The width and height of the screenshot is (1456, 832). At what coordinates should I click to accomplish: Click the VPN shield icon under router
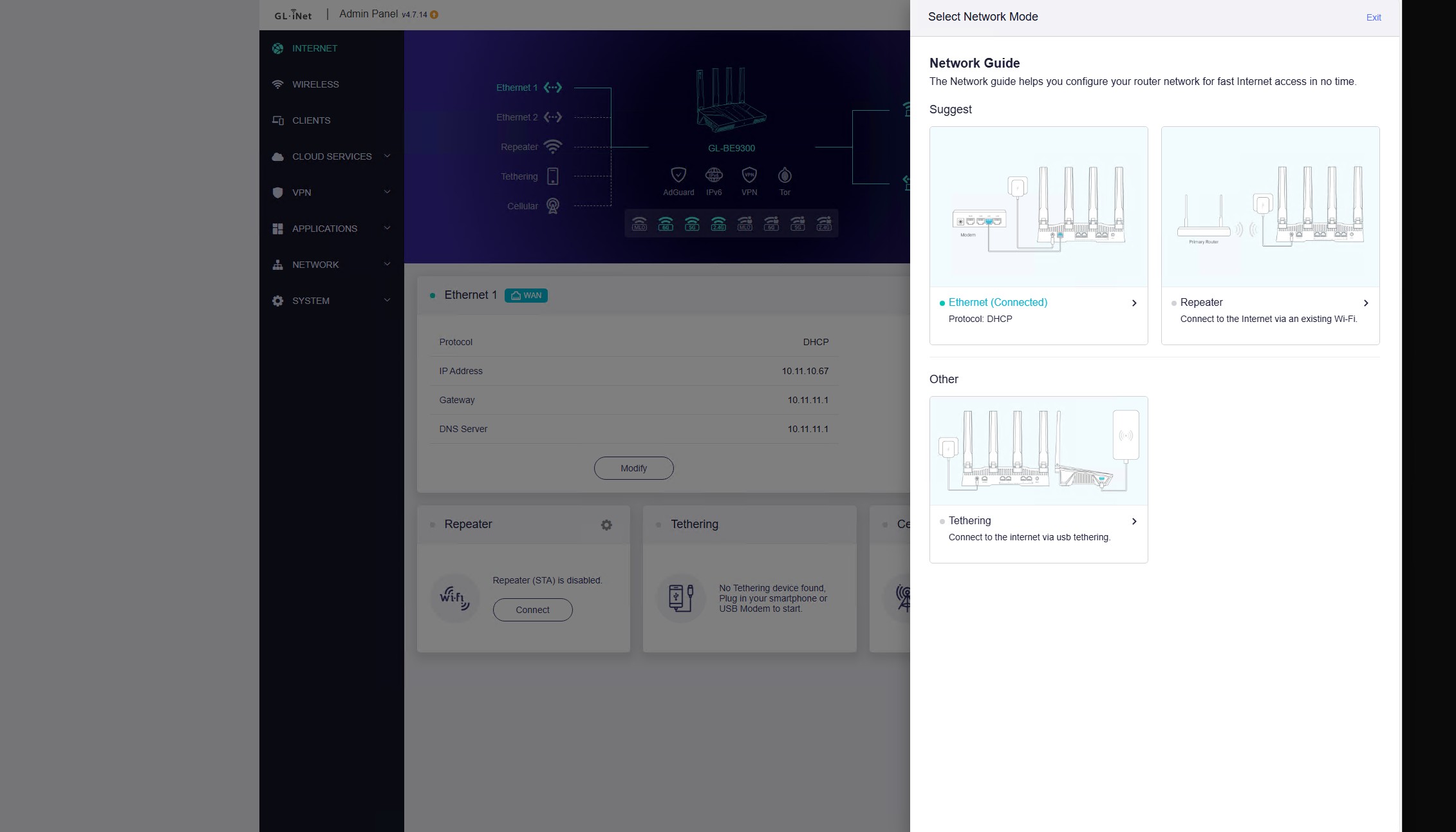[749, 175]
